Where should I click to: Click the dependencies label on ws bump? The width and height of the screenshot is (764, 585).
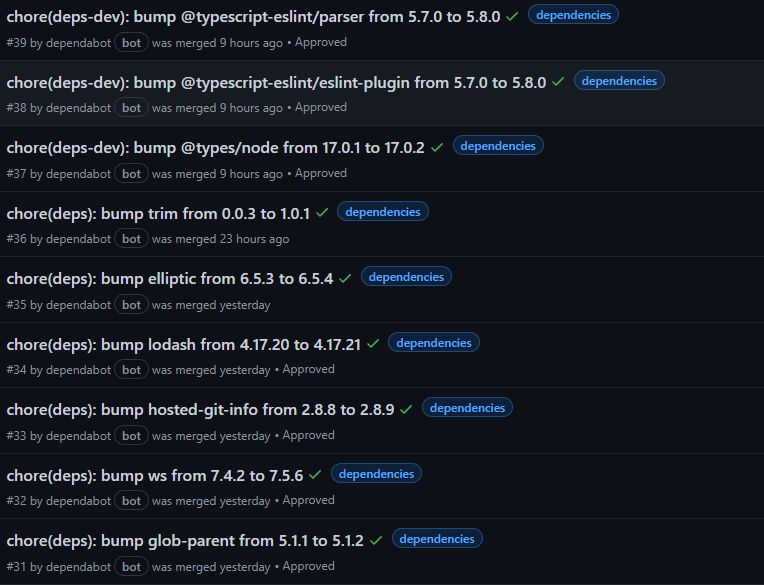[x=376, y=474]
